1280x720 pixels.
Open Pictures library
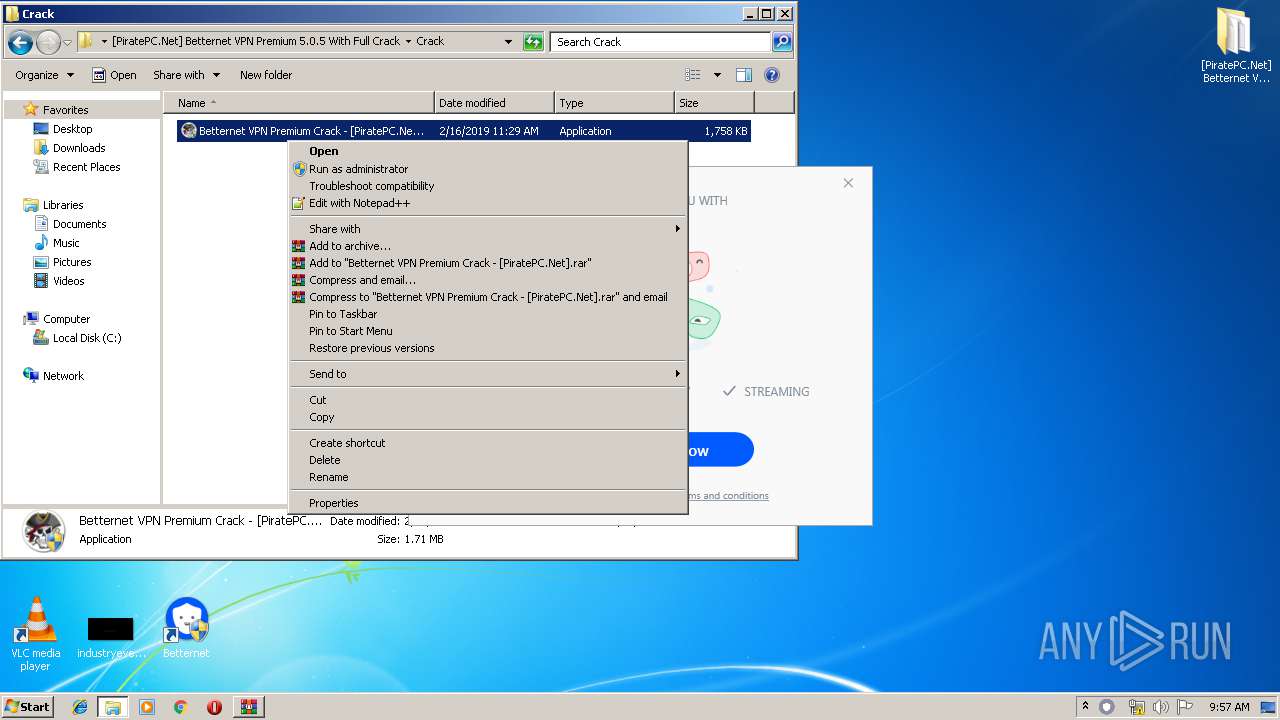click(x=72, y=262)
